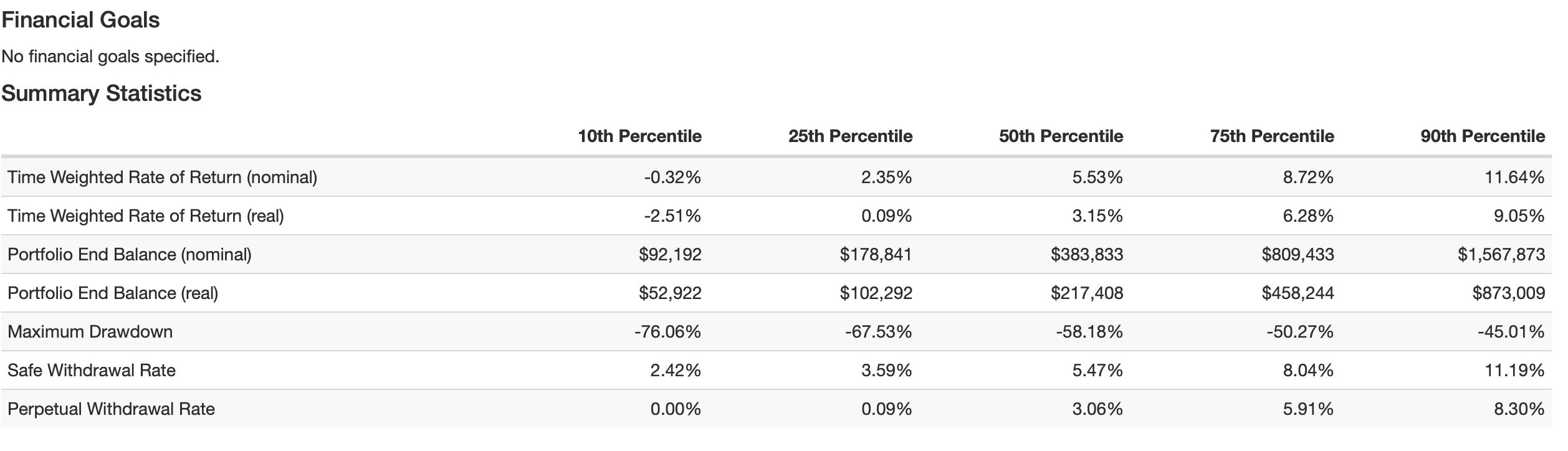Select the Portfolio End Balance (nominal) row label

click(x=130, y=255)
